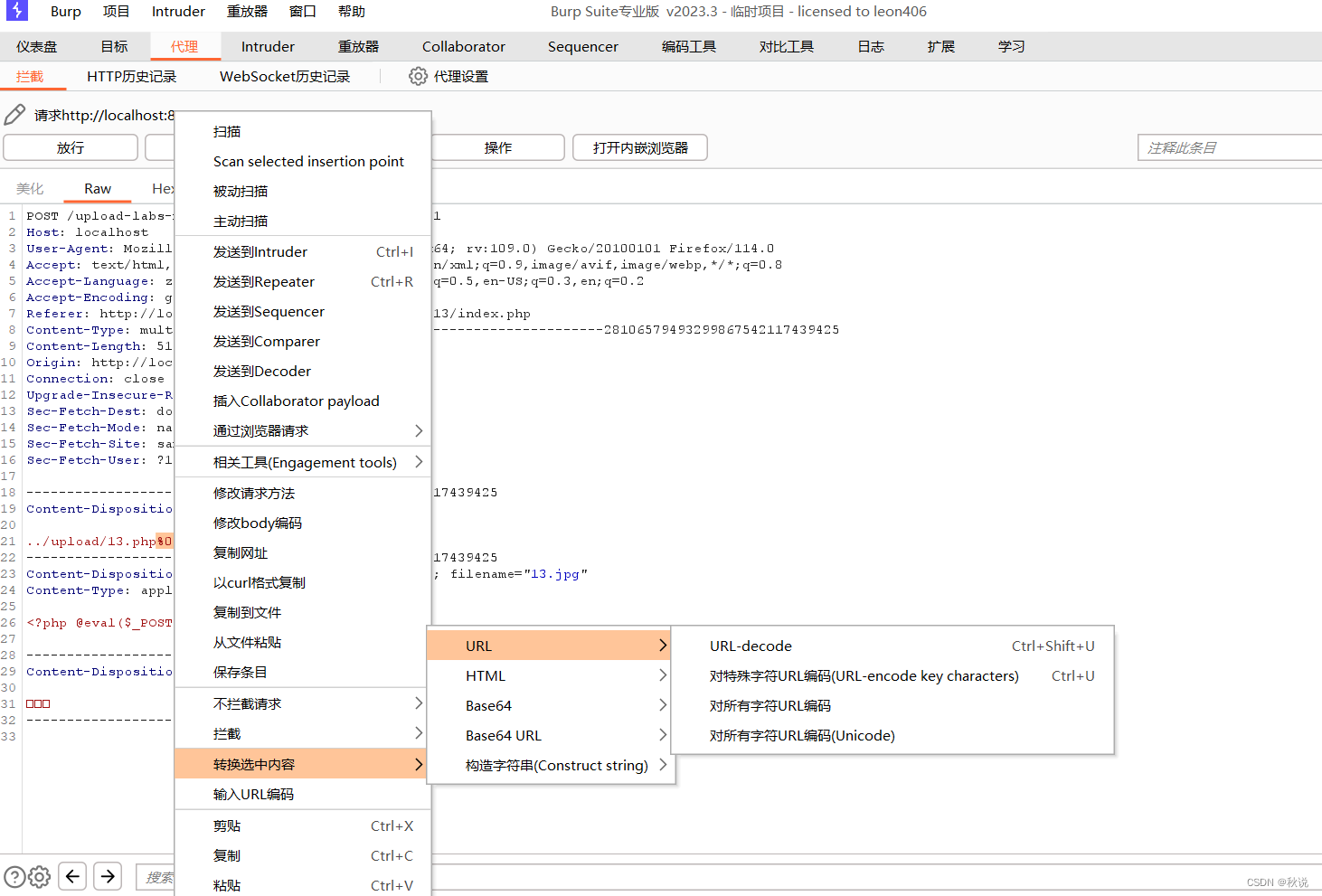Click the 注释此条目 comment field
The height and width of the screenshot is (896, 1322).
[x=1230, y=147]
